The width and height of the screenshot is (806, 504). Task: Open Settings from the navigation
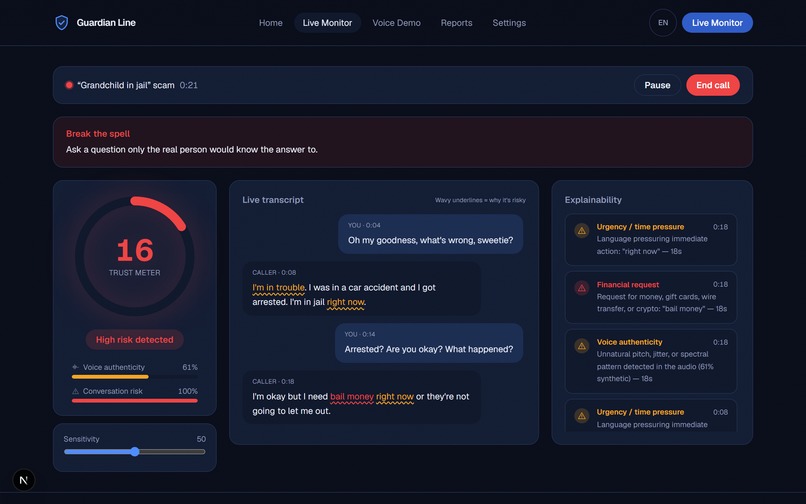tap(509, 23)
